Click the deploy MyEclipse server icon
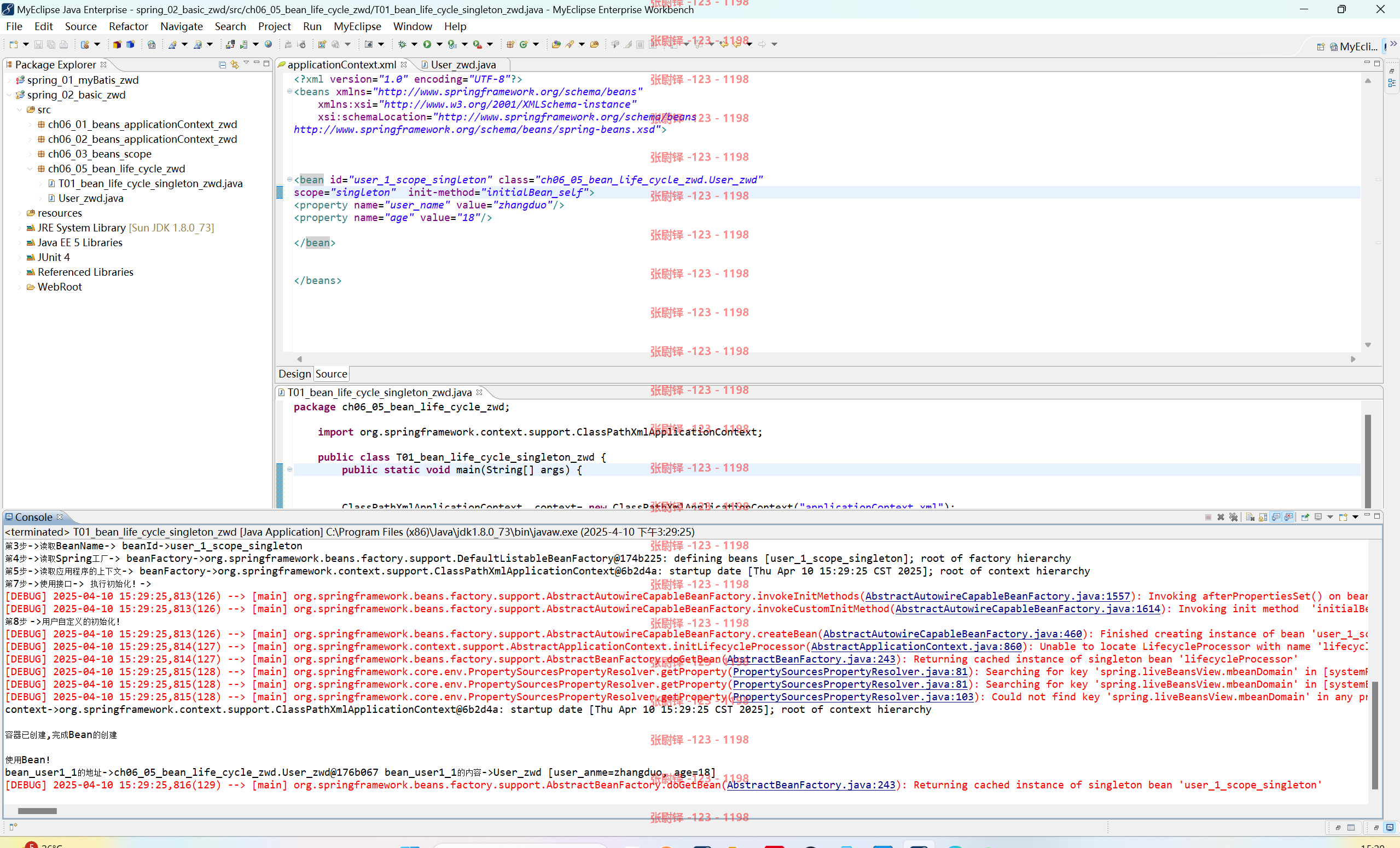The image size is (1400, 848). tap(230, 44)
